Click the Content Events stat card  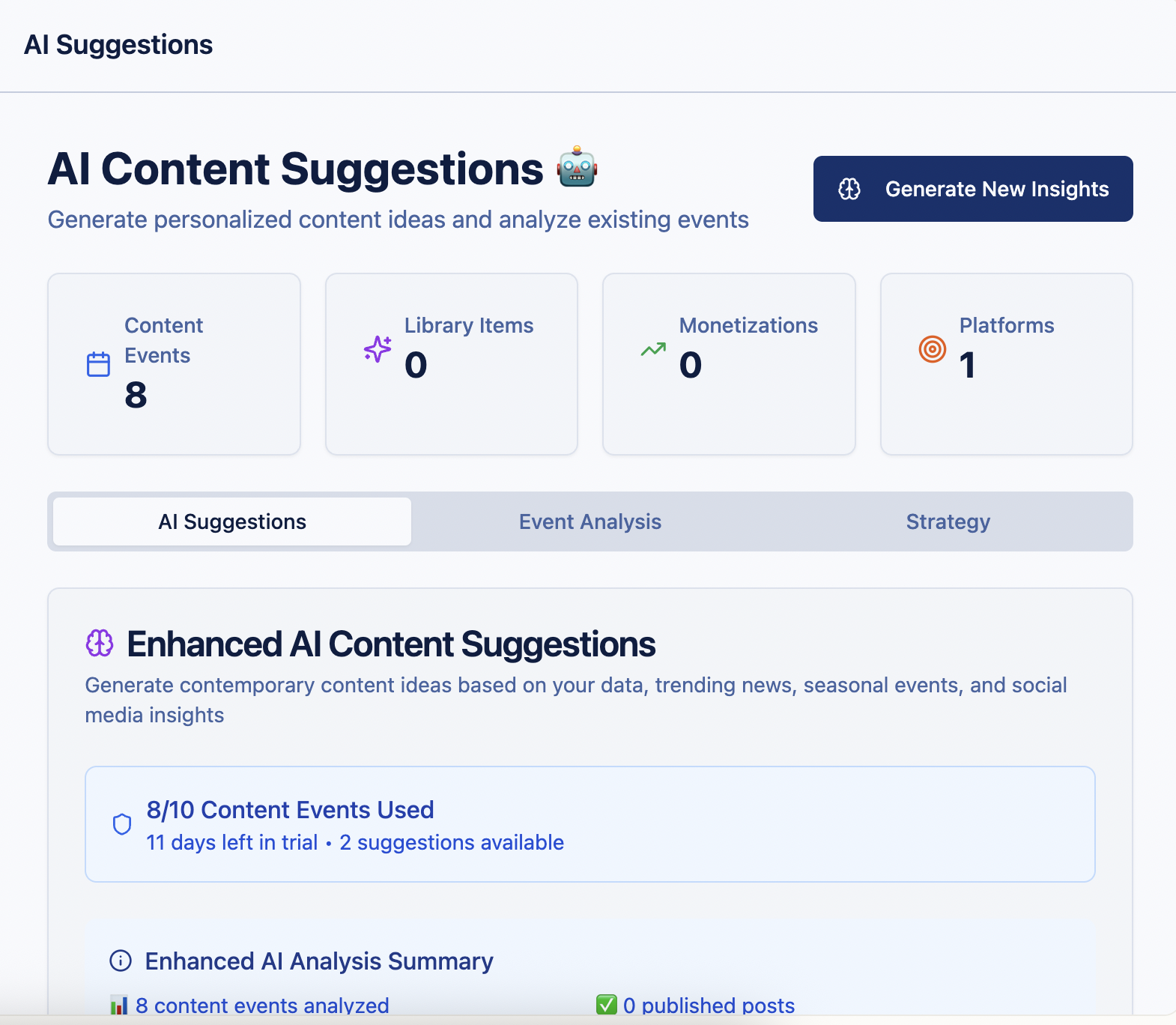point(174,364)
